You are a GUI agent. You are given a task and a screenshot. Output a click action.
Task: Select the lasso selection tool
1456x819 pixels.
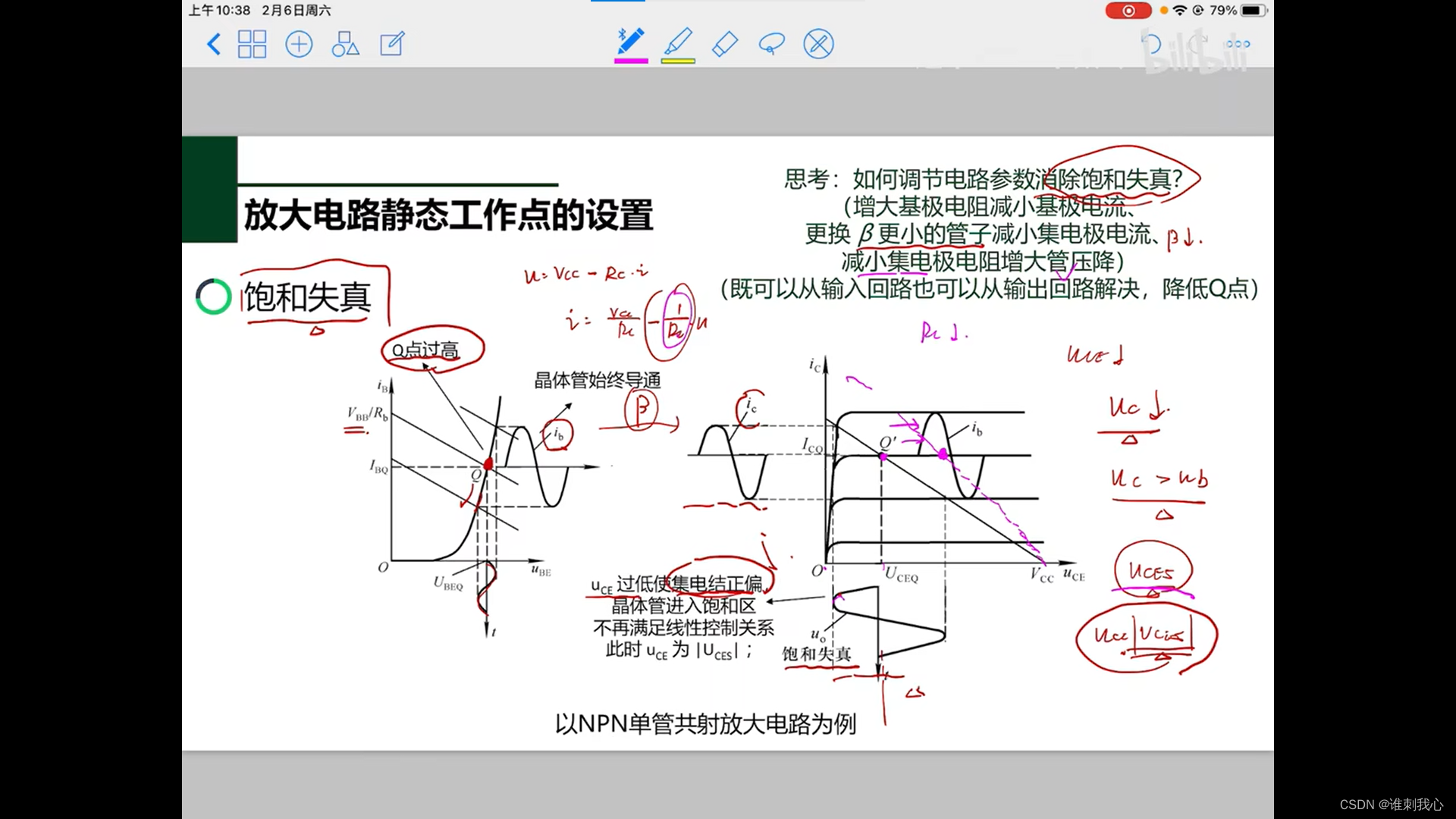[x=771, y=44]
